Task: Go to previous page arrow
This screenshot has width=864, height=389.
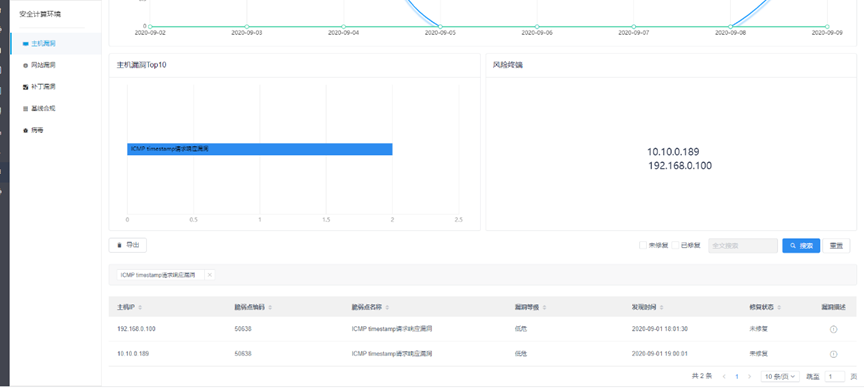Action: point(724,376)
